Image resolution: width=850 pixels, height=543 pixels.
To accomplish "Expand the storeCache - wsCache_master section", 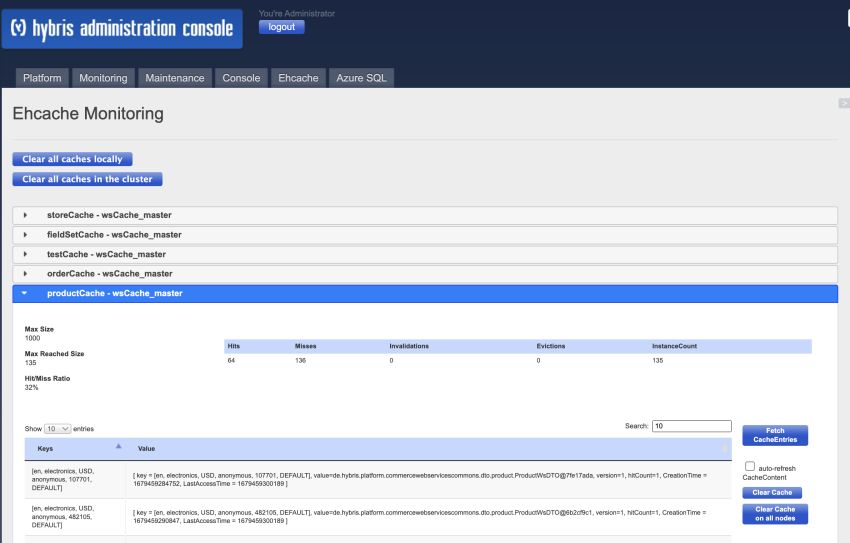I will (425, 215).
